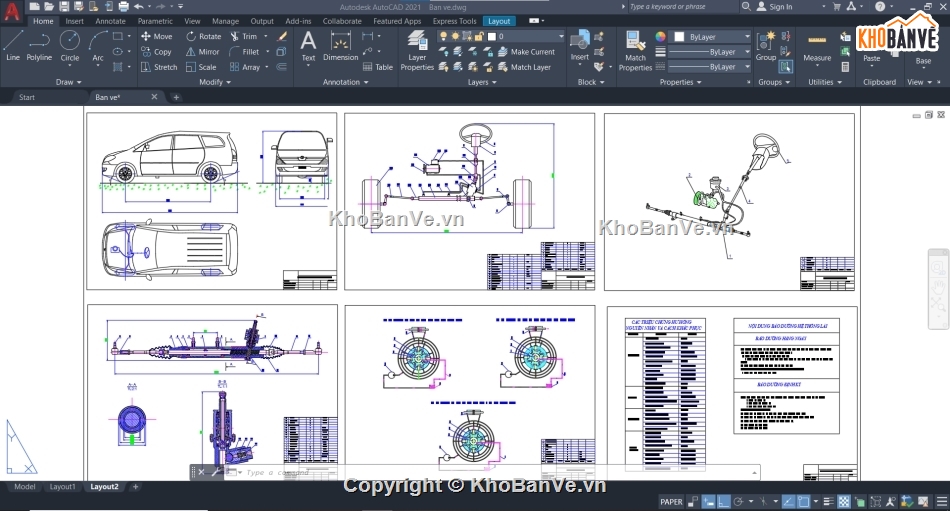Viewport: 950px width, 511px height.
Task: Select the Polyline tool
Action: [x=39, y=45]
